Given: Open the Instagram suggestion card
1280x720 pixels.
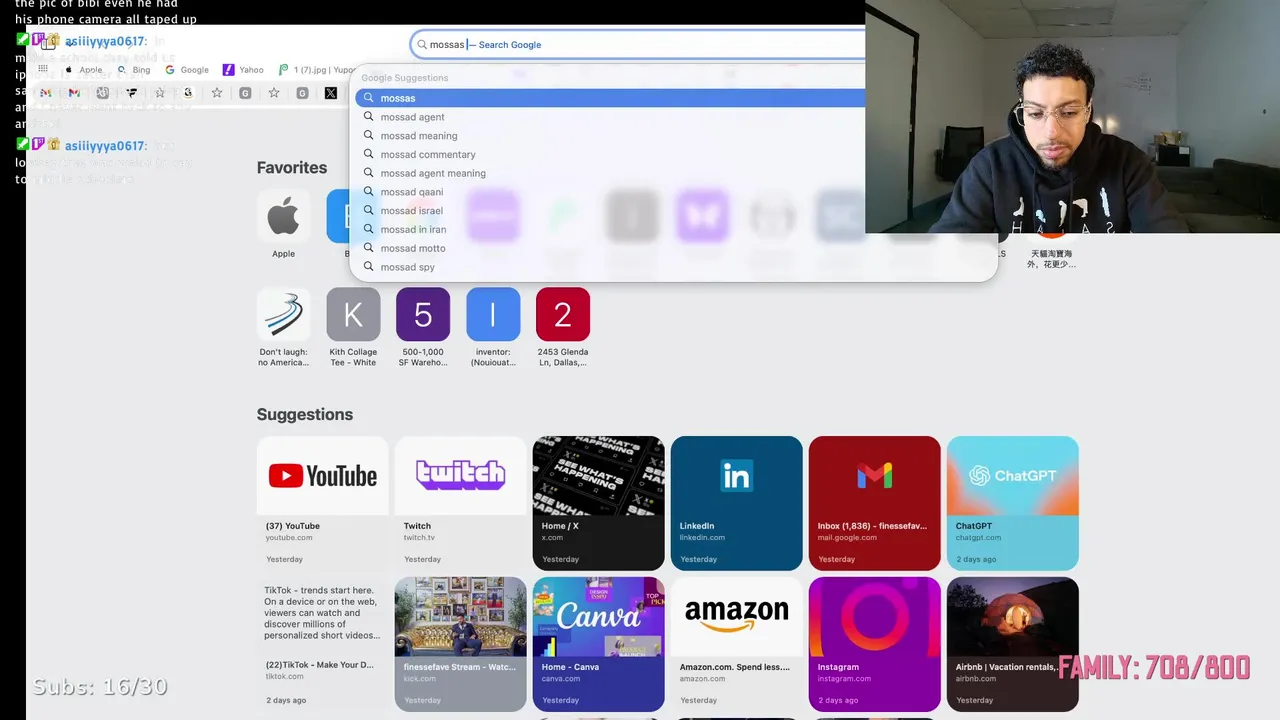Looking at the screenshot, I should [875, 644].
